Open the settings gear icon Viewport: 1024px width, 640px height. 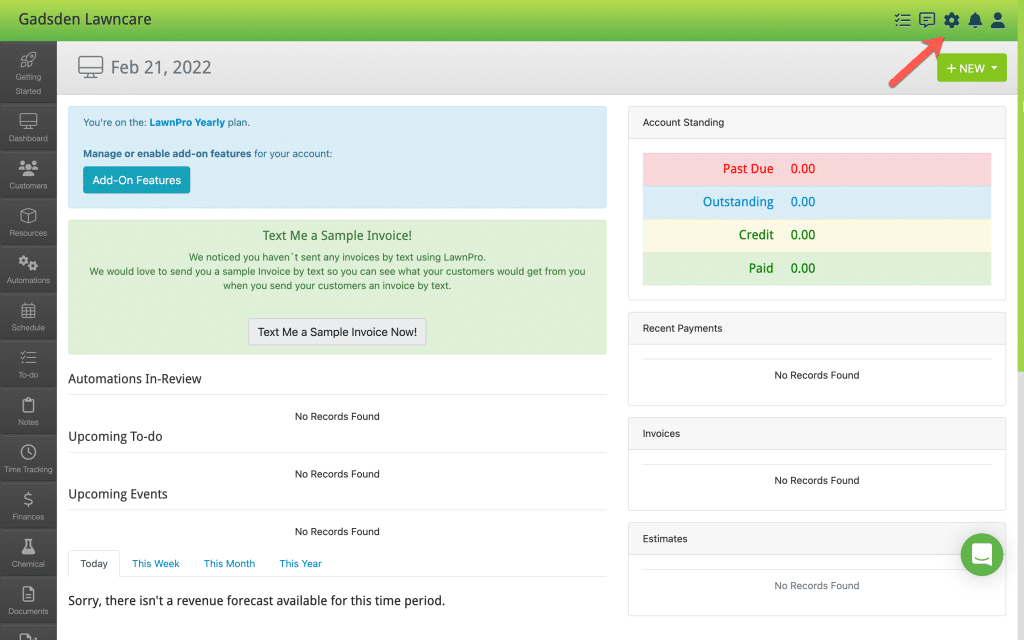point(952,20)
